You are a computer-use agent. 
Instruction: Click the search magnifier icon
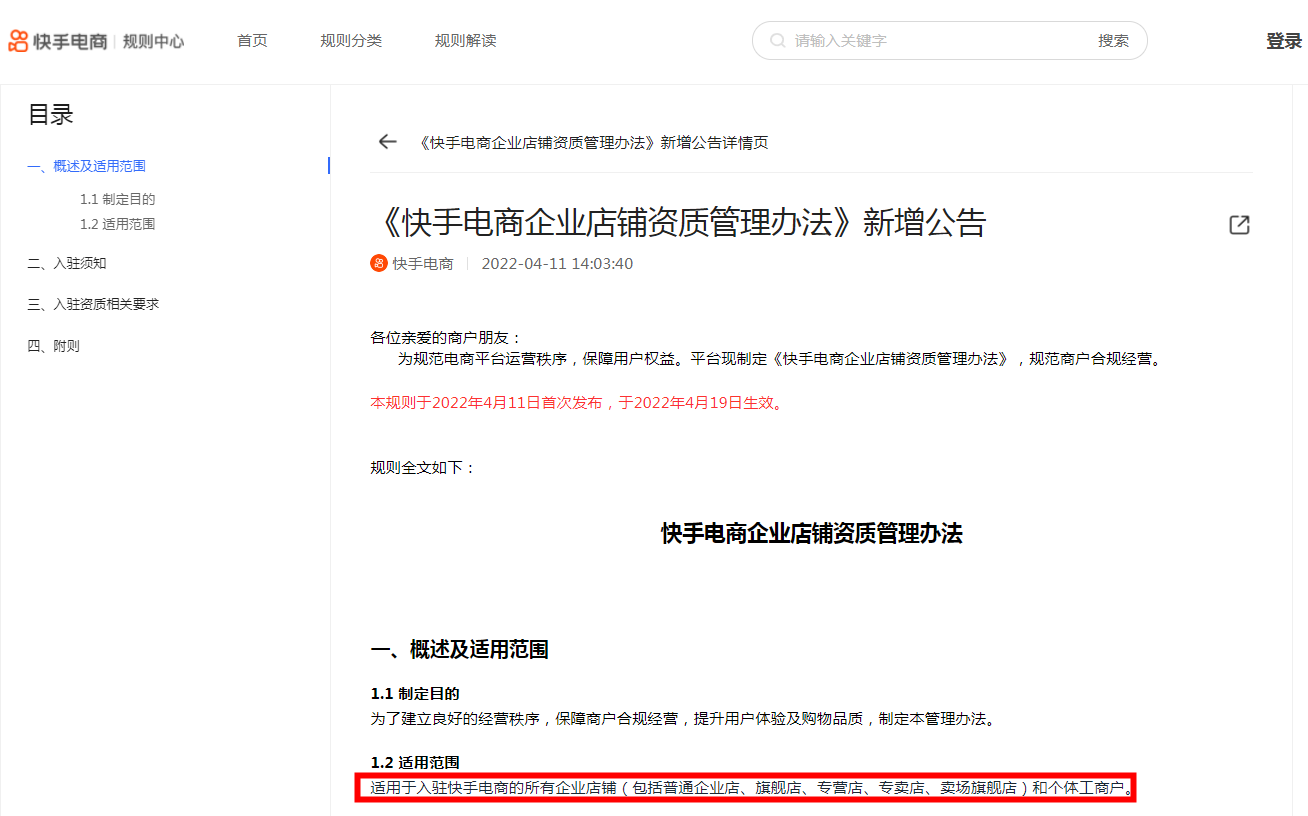tap(777, 41)
